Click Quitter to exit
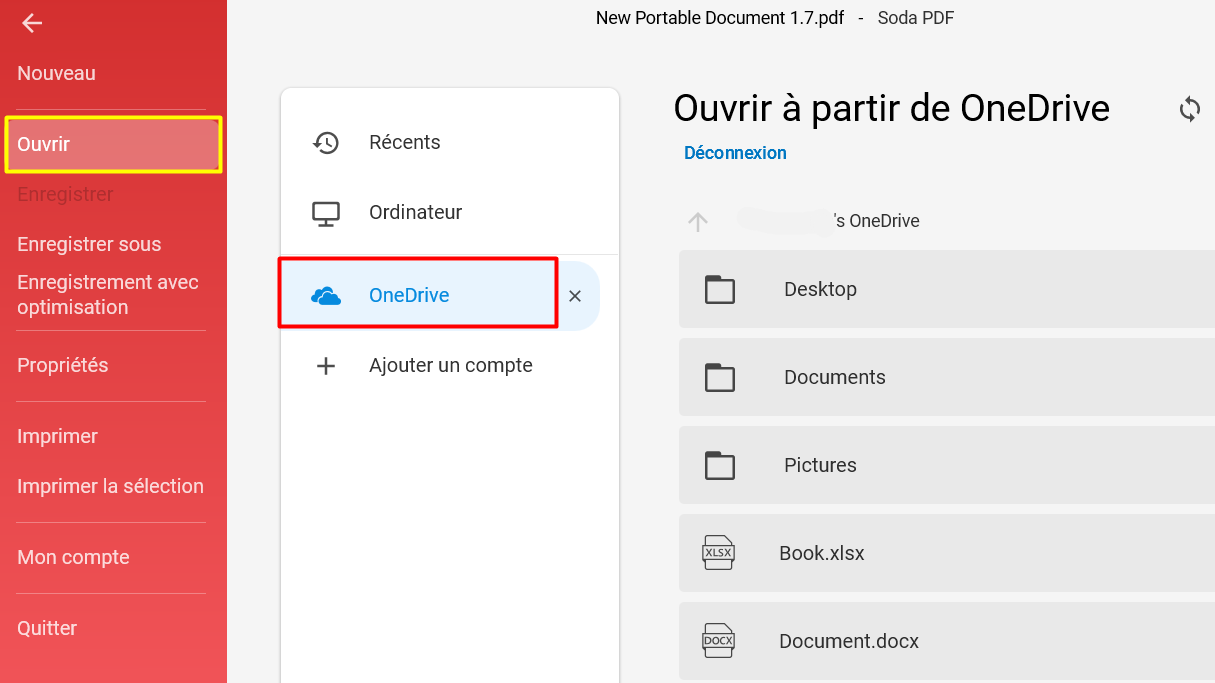1215x683 pixels. pos(47,628)
